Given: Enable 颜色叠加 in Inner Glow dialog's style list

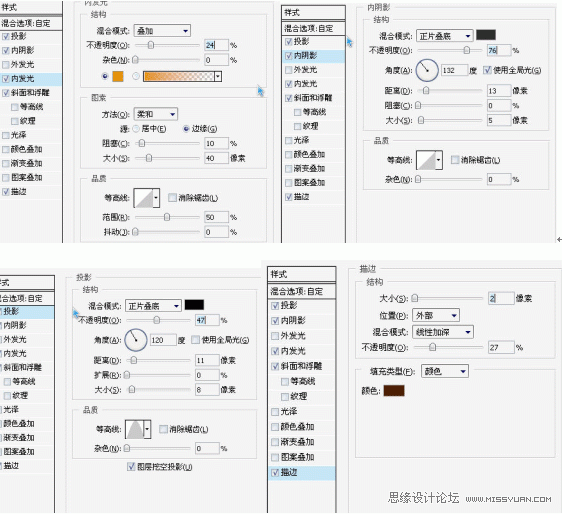Looking at the screenshot, I should coord(5,149).
